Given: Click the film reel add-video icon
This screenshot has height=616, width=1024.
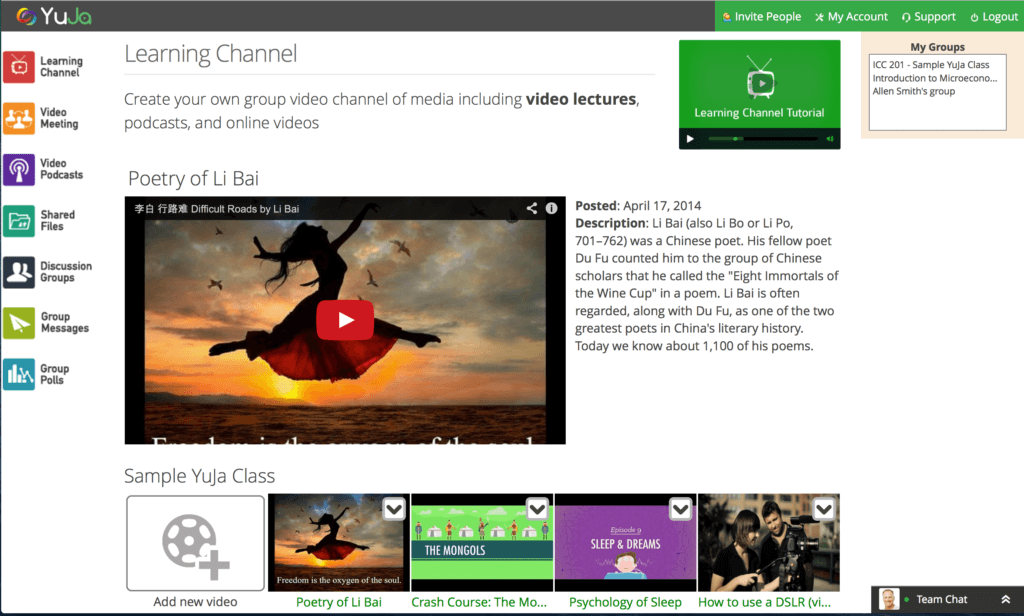Looking at the screenshot, I should 195,546.
